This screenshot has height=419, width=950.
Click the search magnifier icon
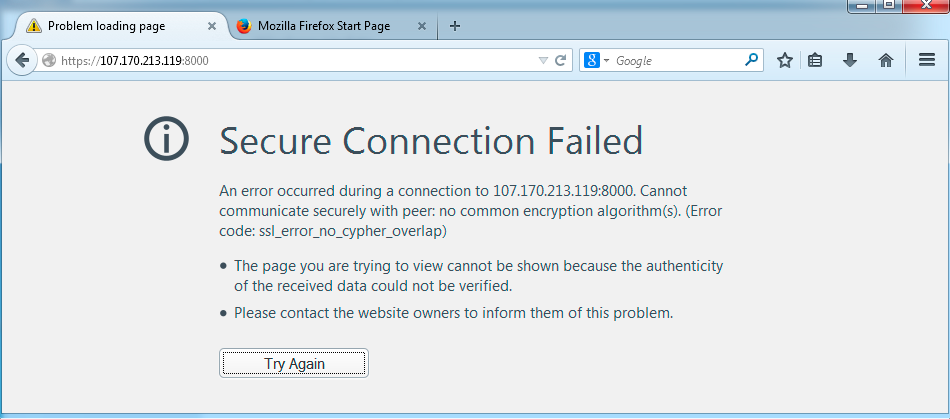tap(751, 60)
